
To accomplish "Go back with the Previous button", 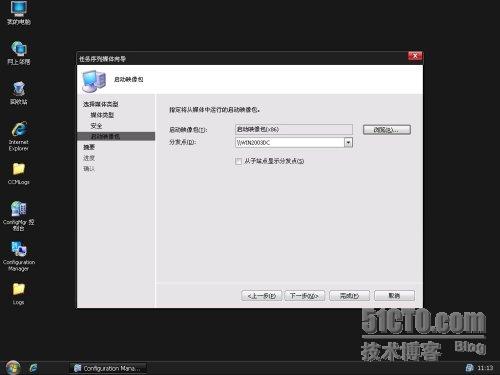I will pos(261,296).
